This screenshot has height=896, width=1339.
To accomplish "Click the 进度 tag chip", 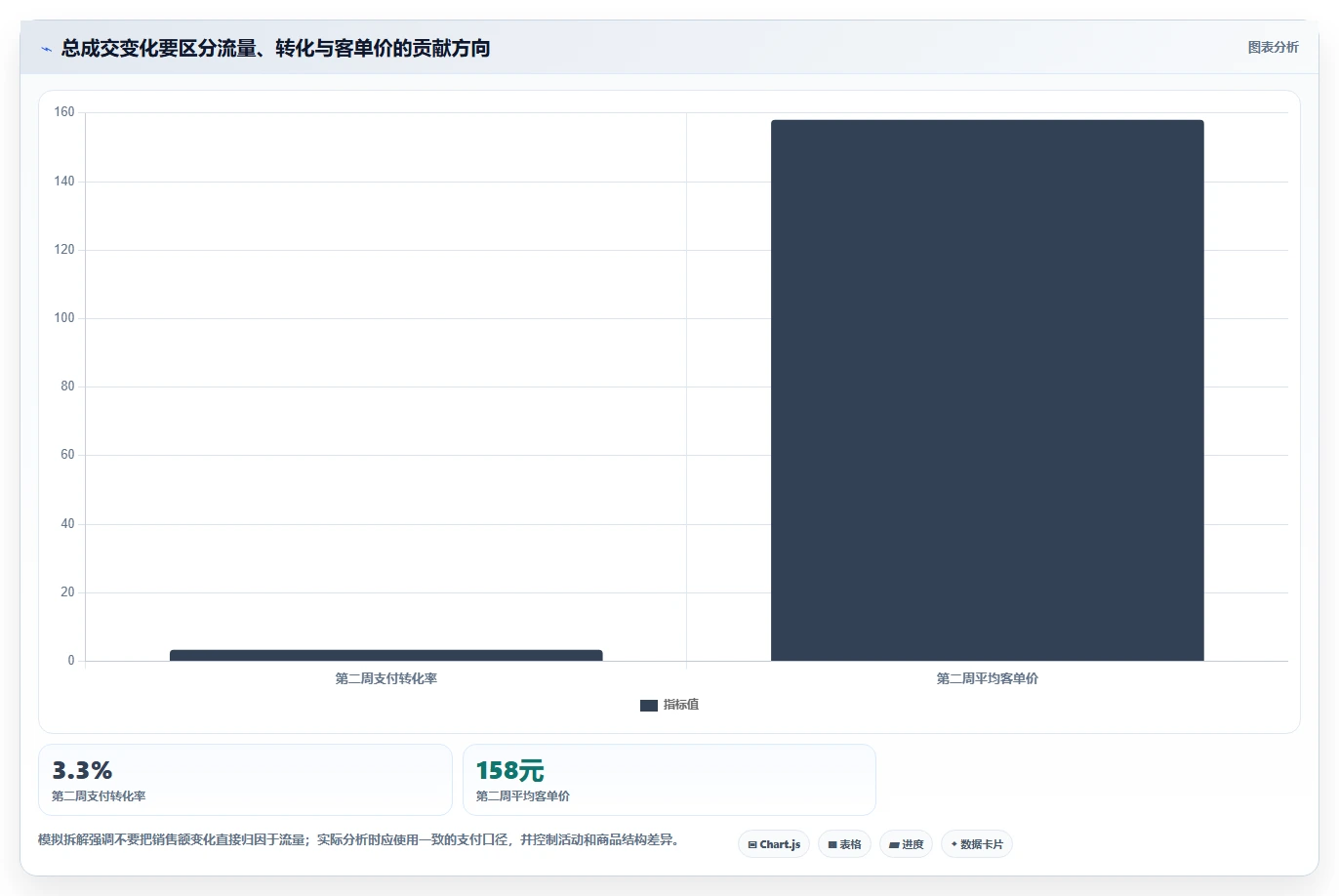I will (x=906, y=844).
